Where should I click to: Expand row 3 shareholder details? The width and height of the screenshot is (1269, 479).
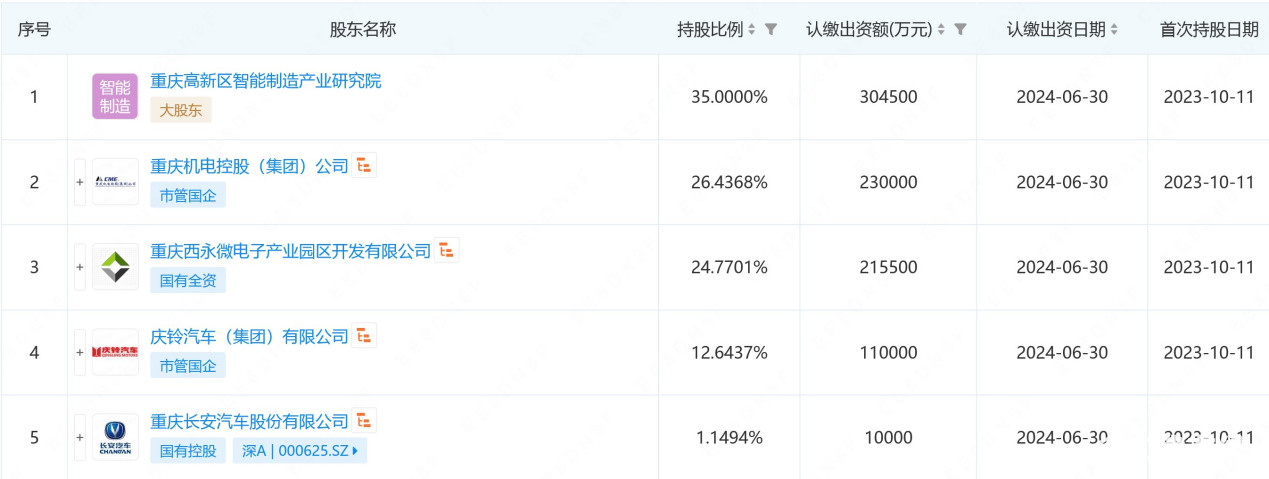pyautogui.click(x=80, y=267)
